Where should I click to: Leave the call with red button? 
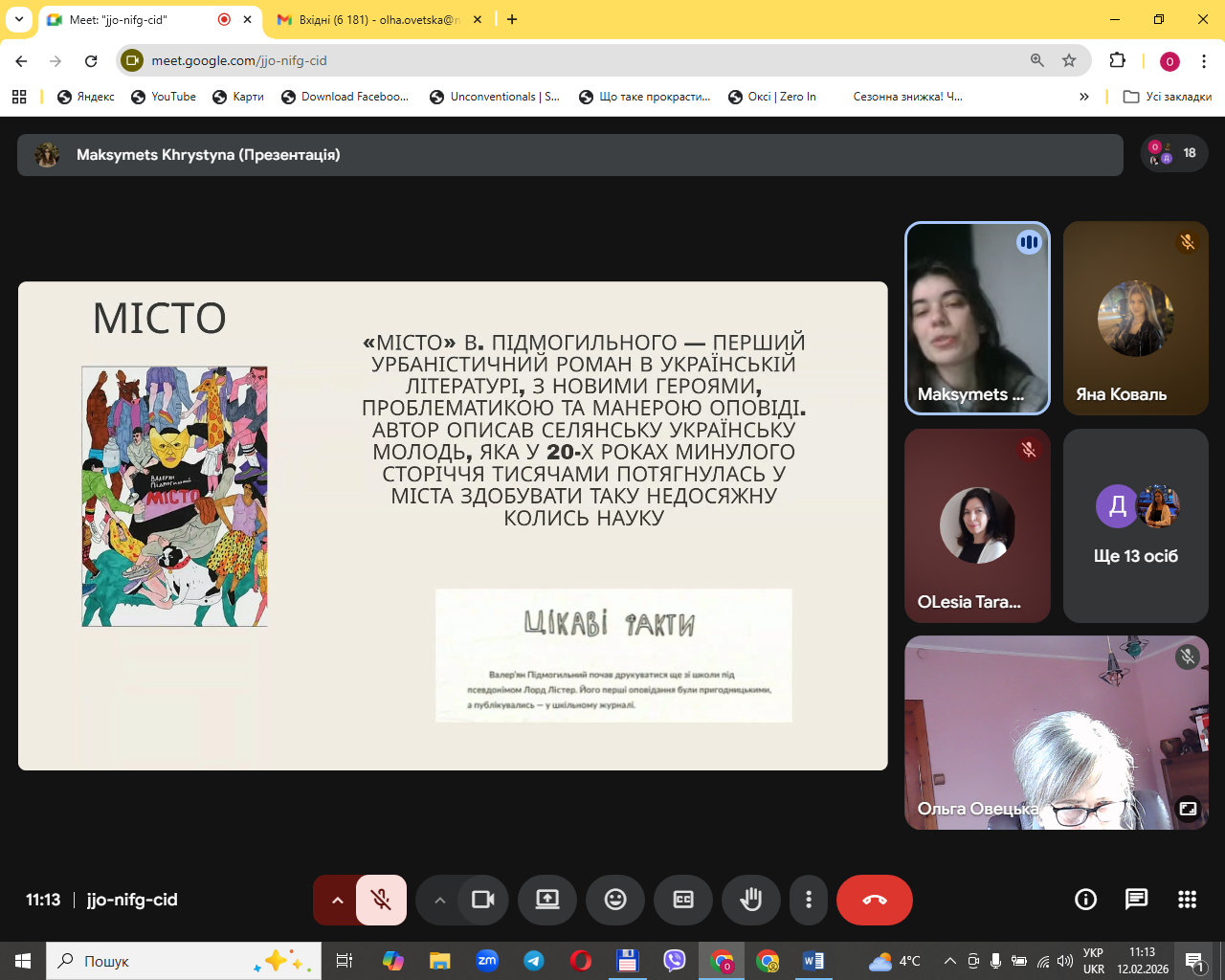pos(874,900)
